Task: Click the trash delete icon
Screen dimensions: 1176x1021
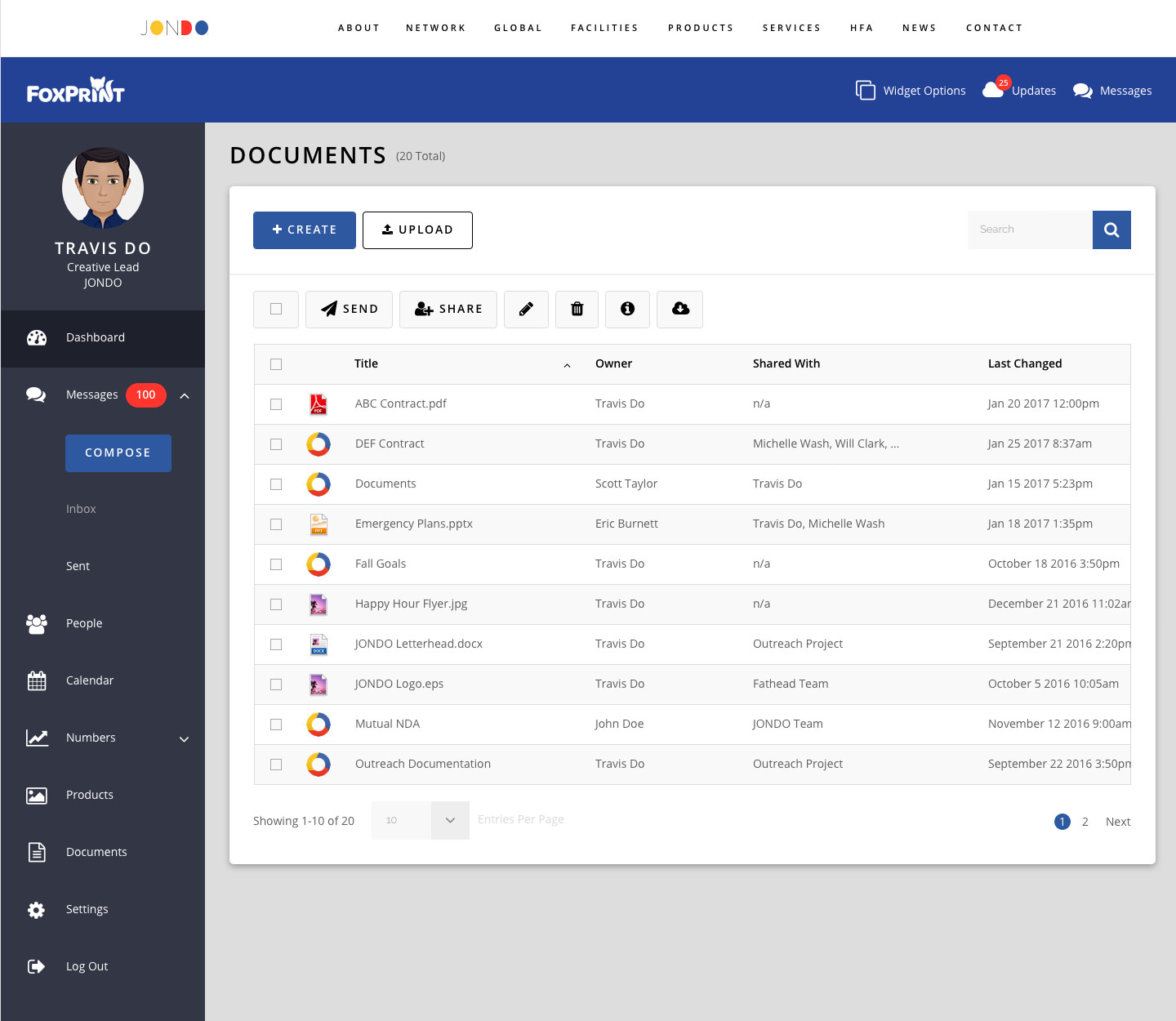Action: [x=577, y=309]
